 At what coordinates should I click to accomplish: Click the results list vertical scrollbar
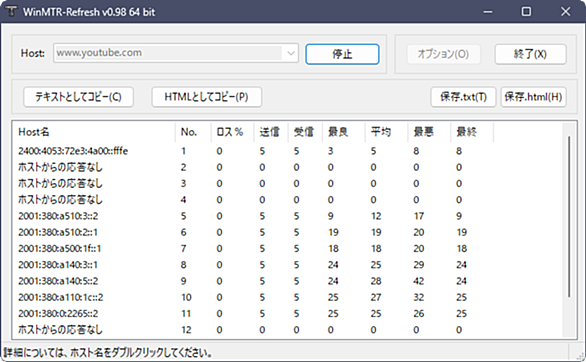569,217
